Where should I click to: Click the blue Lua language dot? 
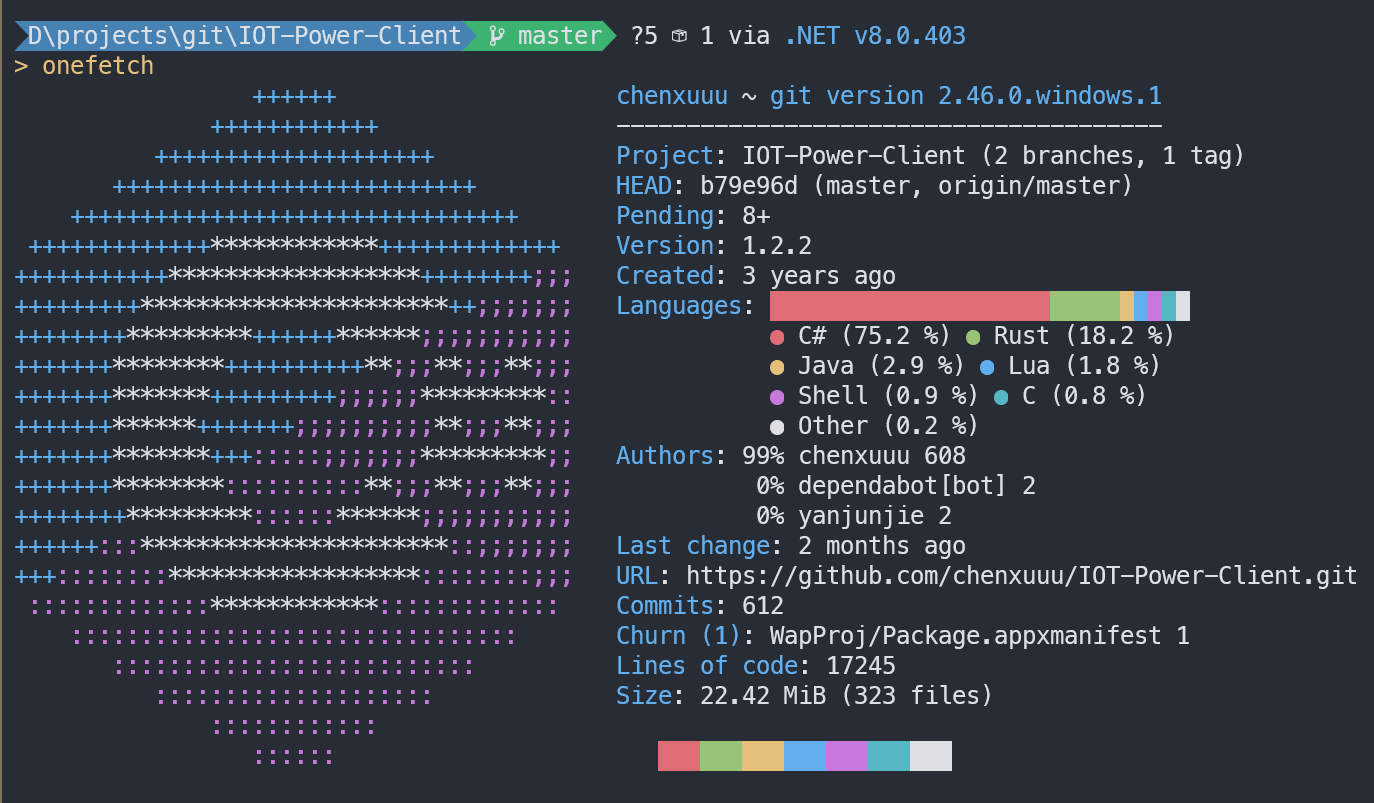pos(987,367)
